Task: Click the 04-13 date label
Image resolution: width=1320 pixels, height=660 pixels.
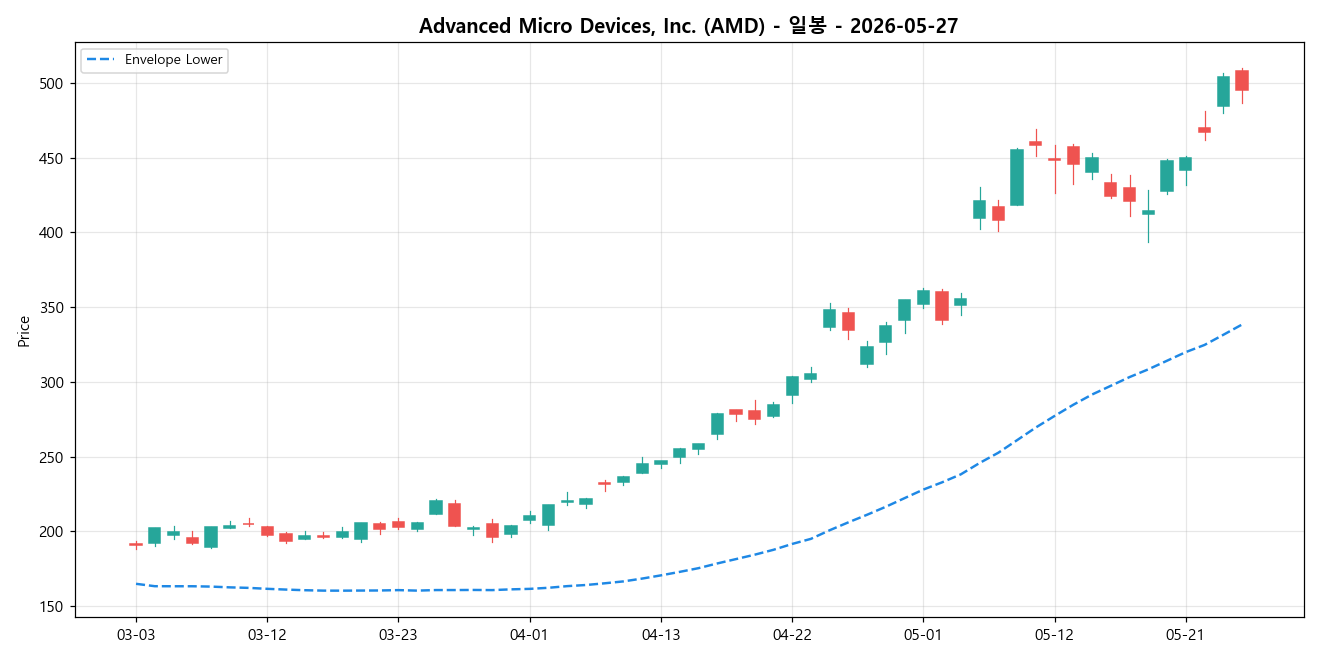Action: point(661,634)
